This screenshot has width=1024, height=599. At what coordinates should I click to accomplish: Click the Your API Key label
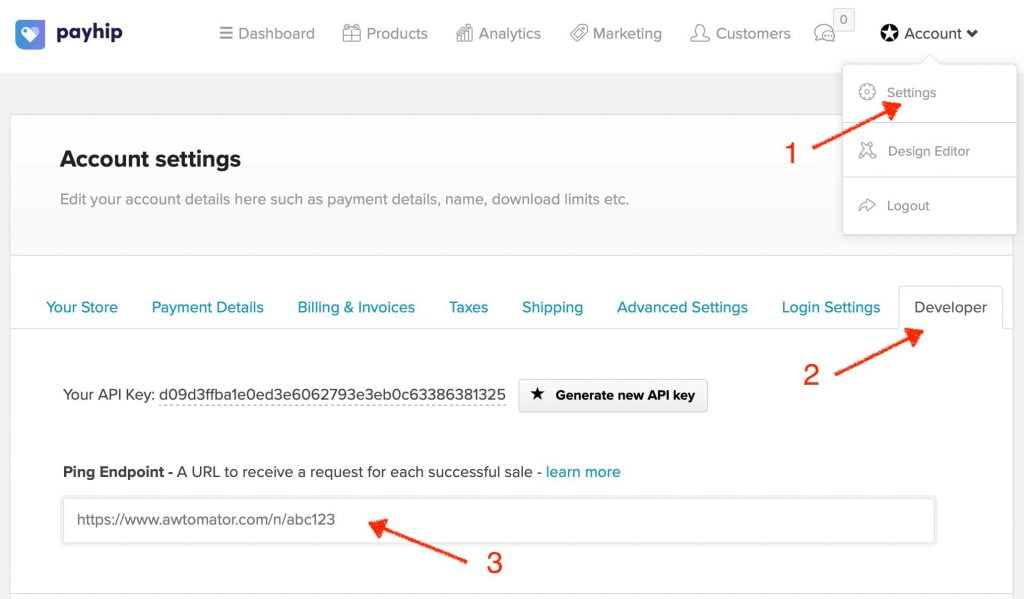pyautogui.click(x=108, y=395)
